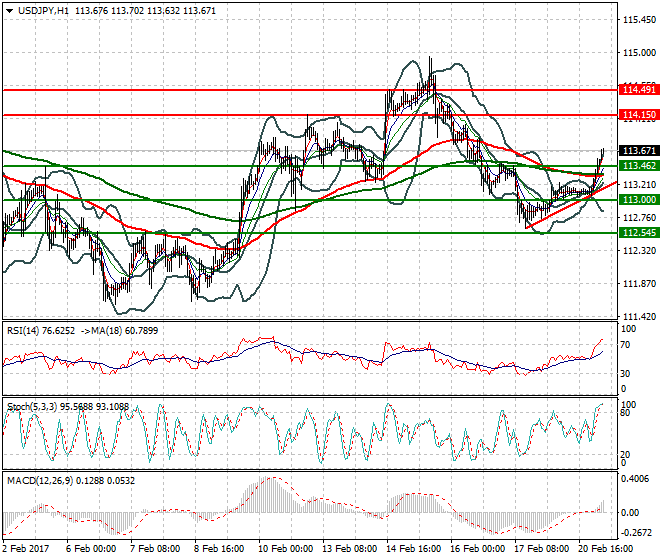Select the 17 Feb 08:00 time axis label
Screen dimensions: 660x560
pos(541,549)
